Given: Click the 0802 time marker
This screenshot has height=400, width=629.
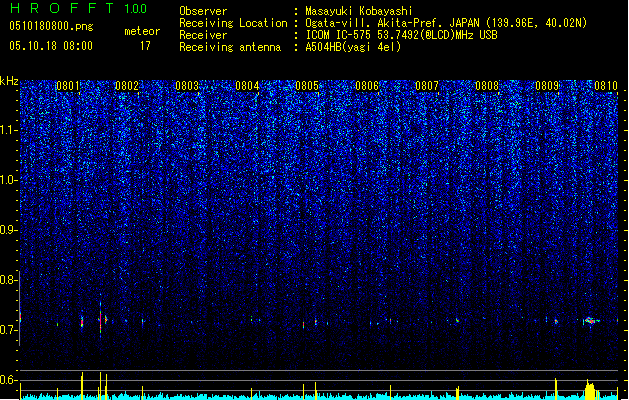Looking at the screenshot, I should pyautogui.click(x=127, y=86).
